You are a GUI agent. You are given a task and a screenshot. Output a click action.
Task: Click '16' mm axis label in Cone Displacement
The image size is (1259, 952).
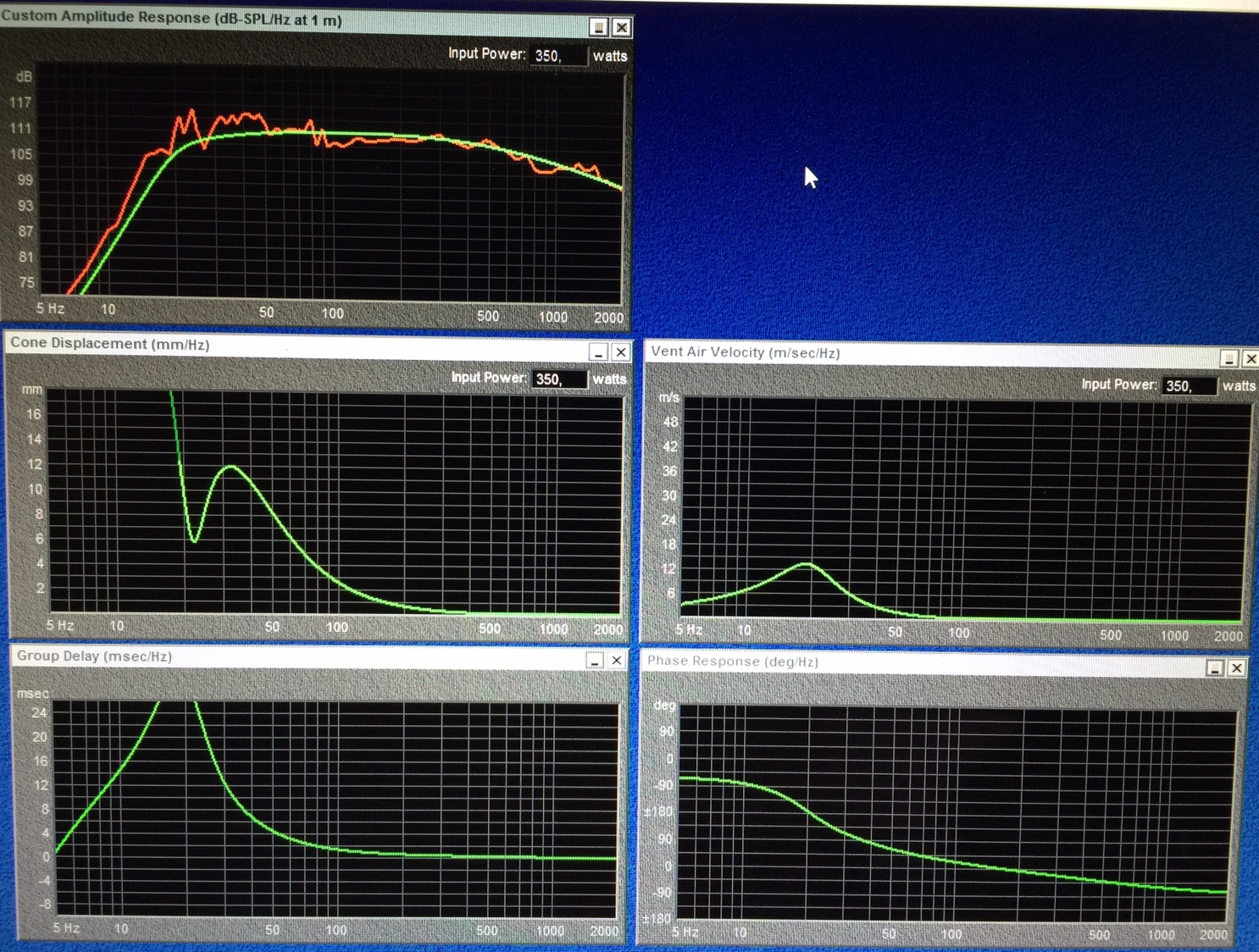(34, 414)
